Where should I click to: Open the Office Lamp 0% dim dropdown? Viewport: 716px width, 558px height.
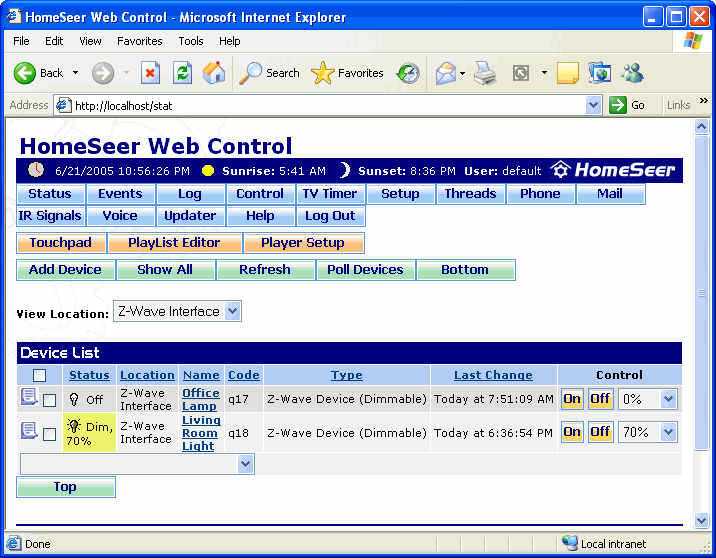(x=648, y=399)
